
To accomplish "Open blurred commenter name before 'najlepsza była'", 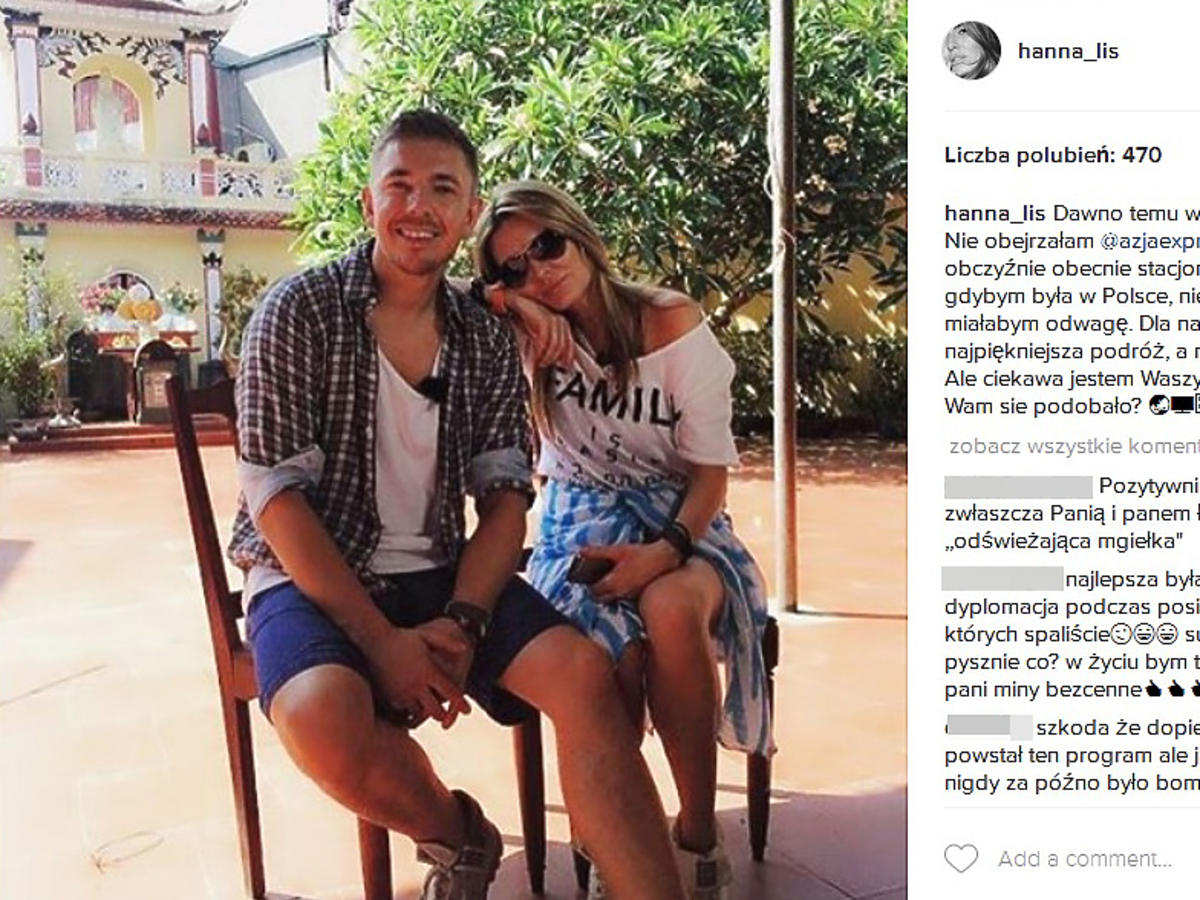I will (1004, 578).
